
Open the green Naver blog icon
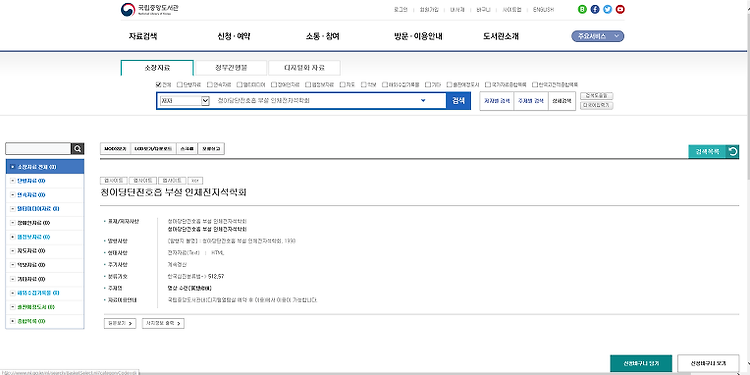[x=582, y=9]
